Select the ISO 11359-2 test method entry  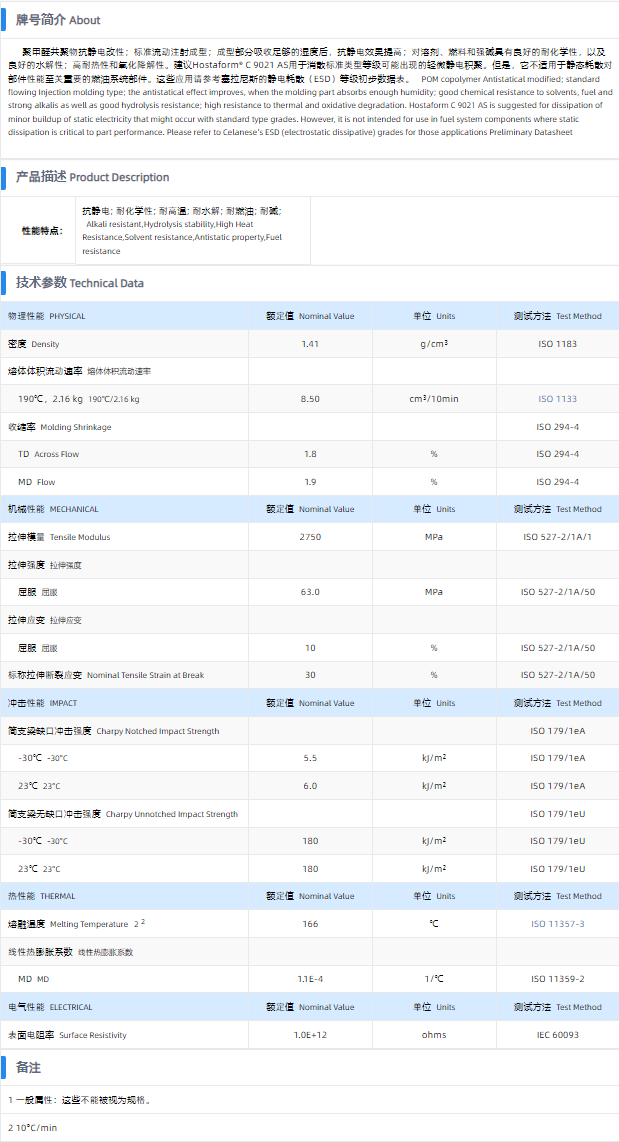point(558,979)
